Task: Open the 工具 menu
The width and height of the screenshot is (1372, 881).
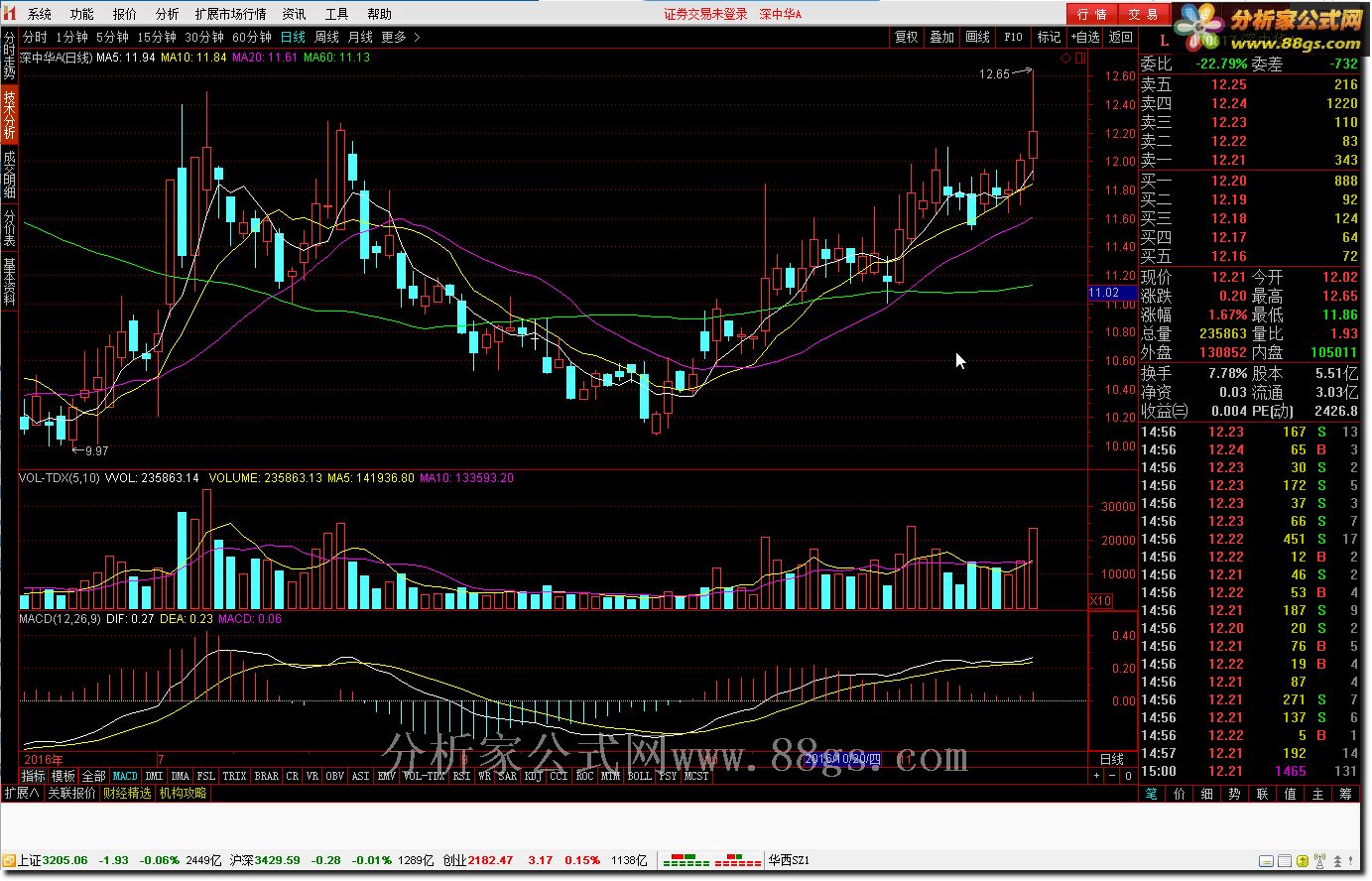Action: tap(336, 14)
